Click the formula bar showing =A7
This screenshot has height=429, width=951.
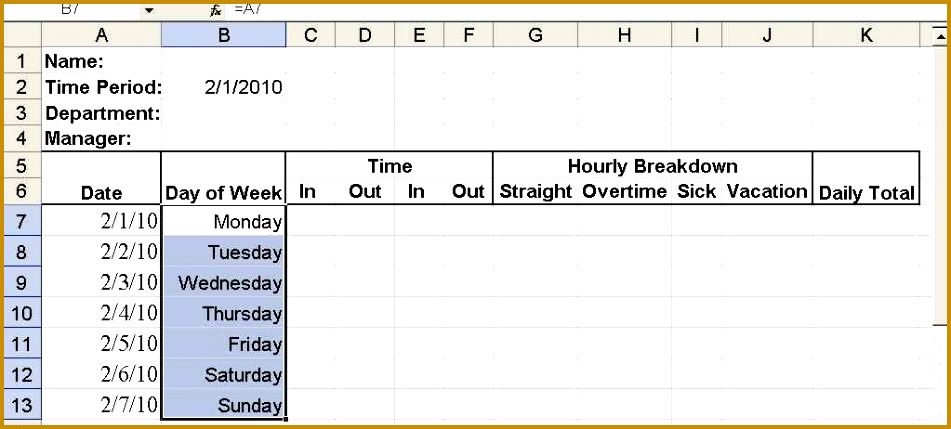point(500,8)
